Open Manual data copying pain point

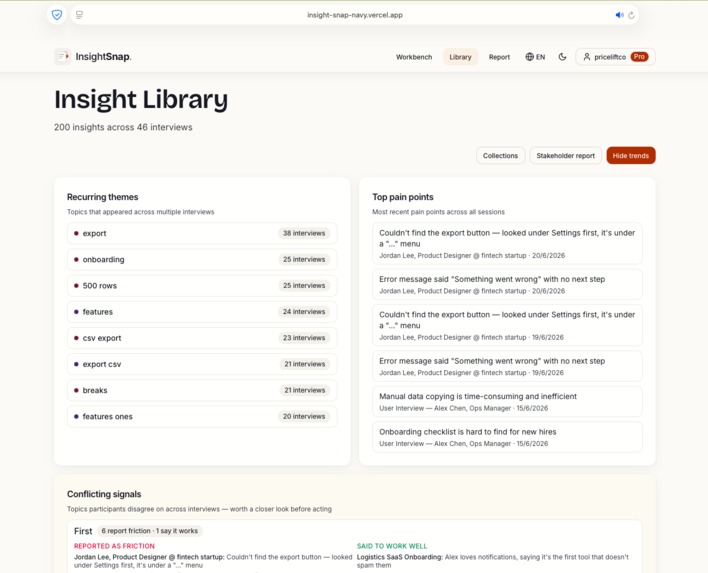(x=507, y=401)
